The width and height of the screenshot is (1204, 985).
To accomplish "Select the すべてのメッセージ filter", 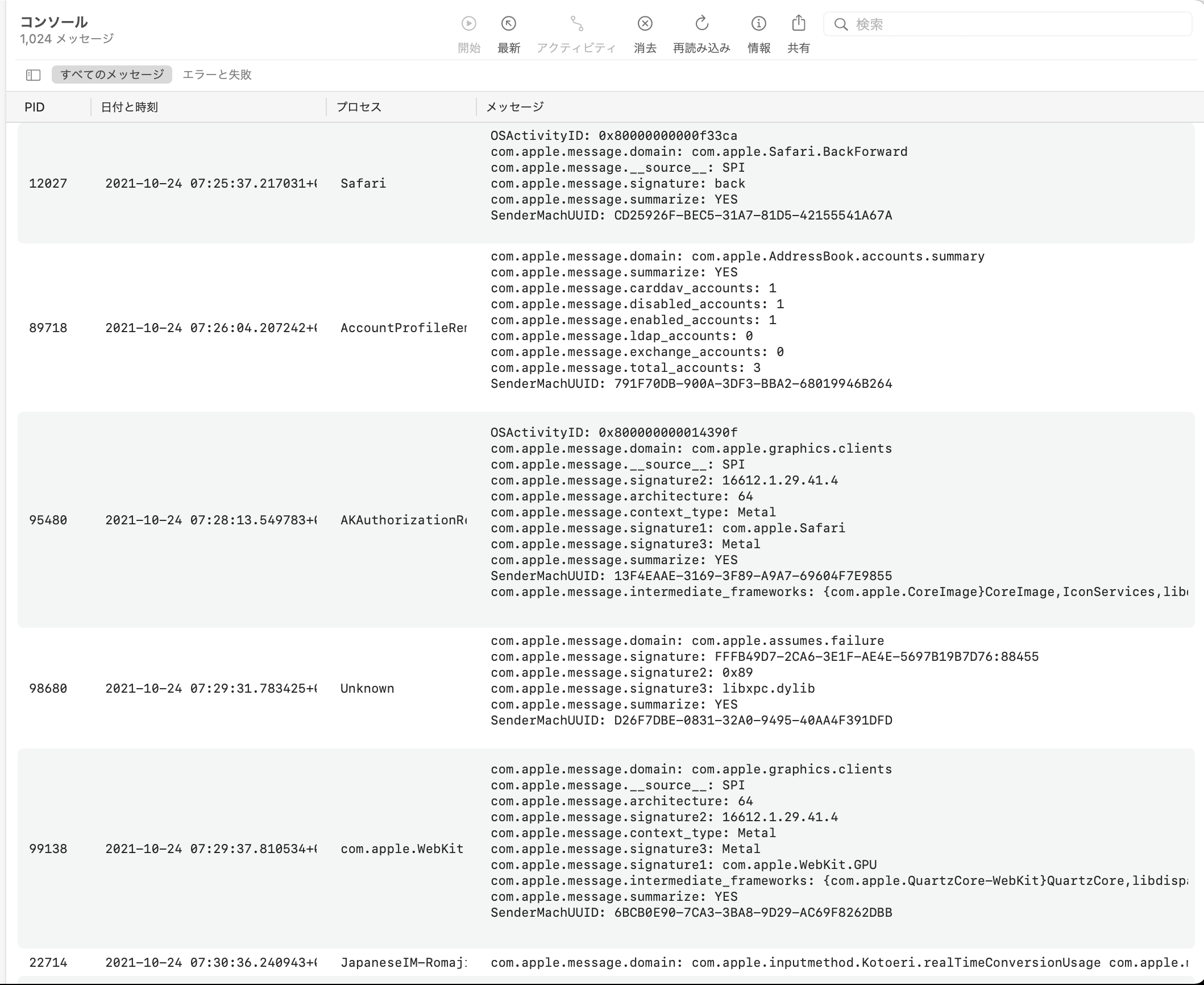I will (x=112, y=75).
